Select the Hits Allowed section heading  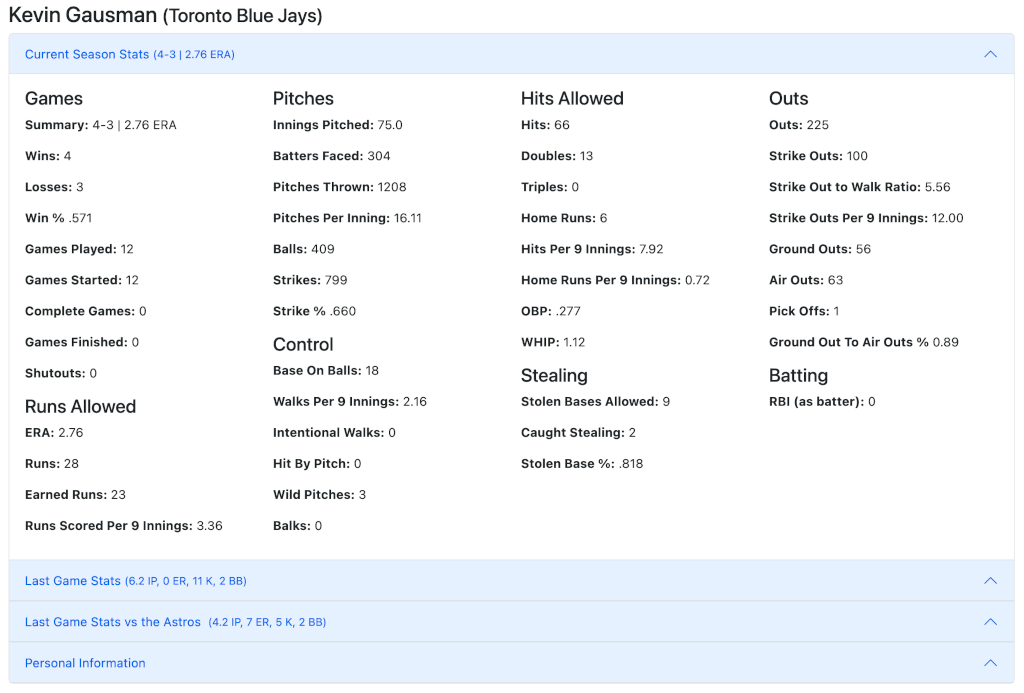[x=571, y=98]
